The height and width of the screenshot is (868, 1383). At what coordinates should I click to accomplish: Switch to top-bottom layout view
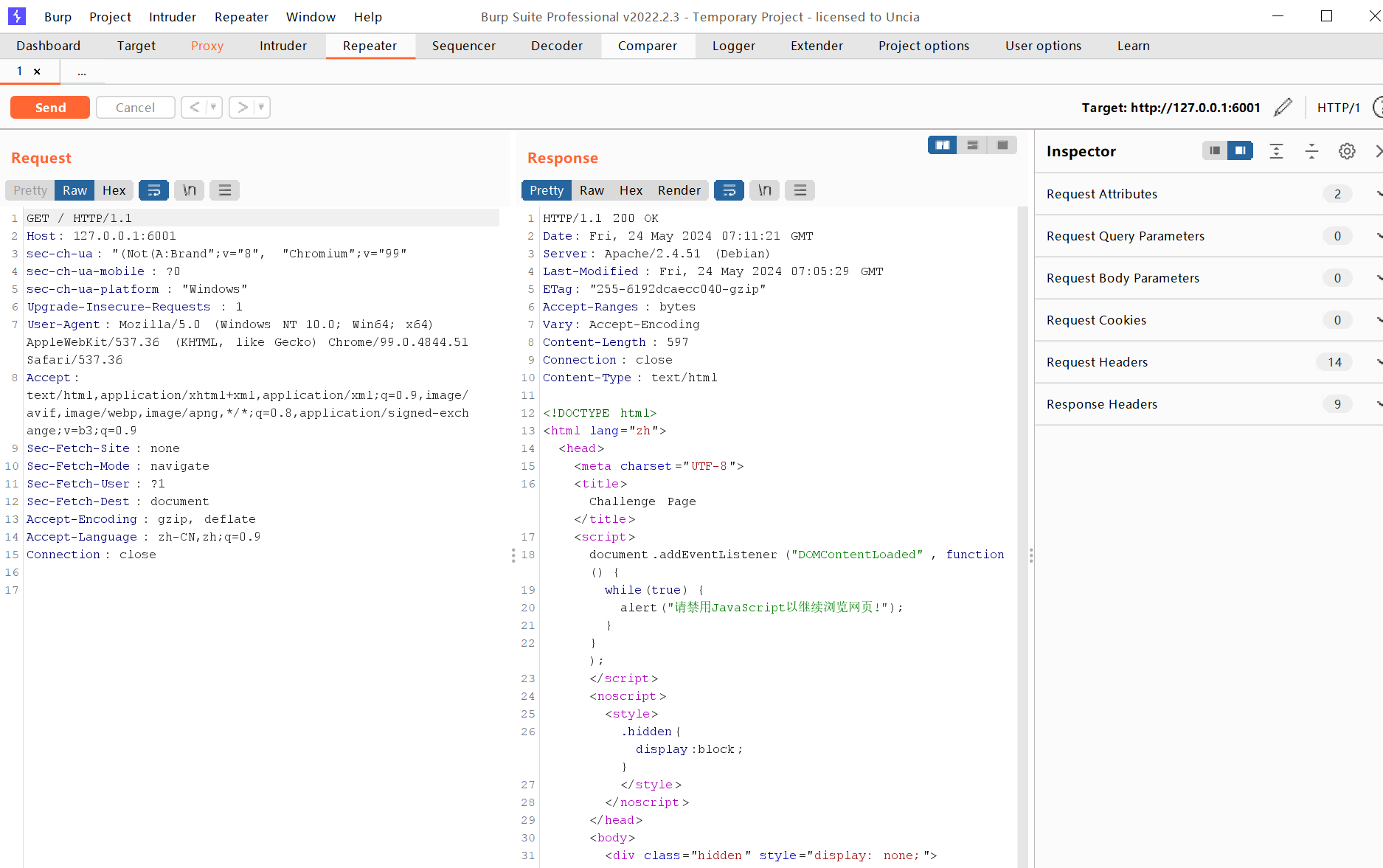click(972, 145)
